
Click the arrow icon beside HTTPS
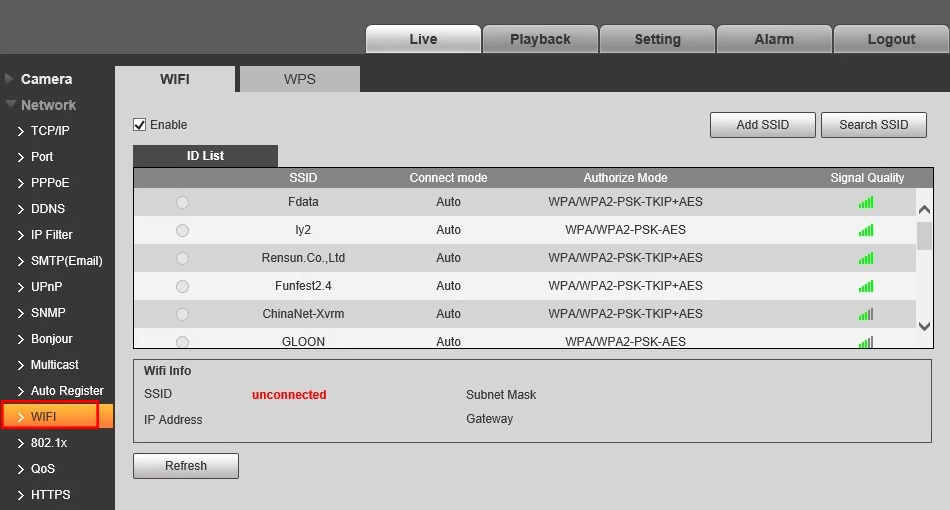pos(21,495)
